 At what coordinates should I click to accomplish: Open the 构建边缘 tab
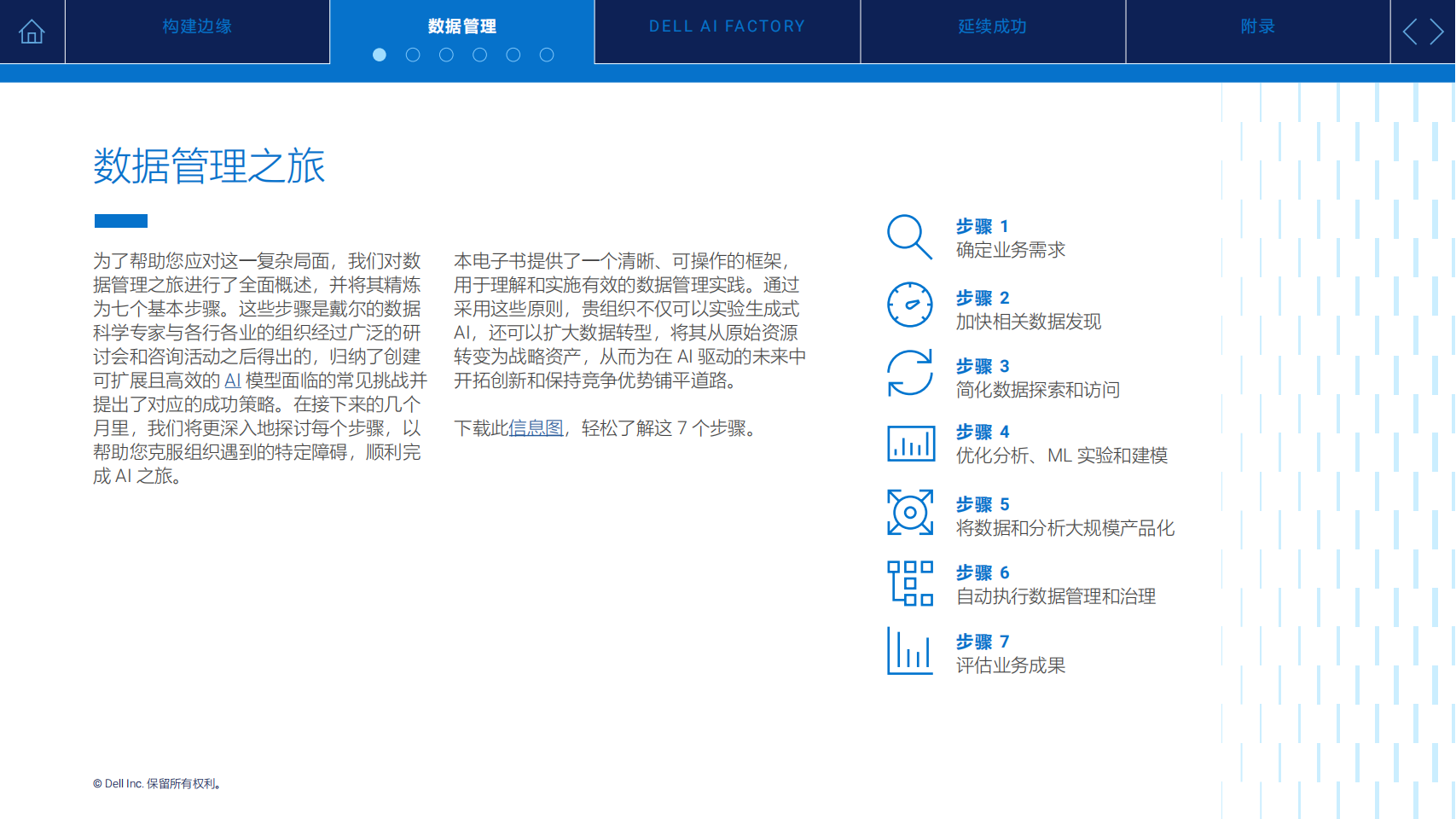point(197,26)
